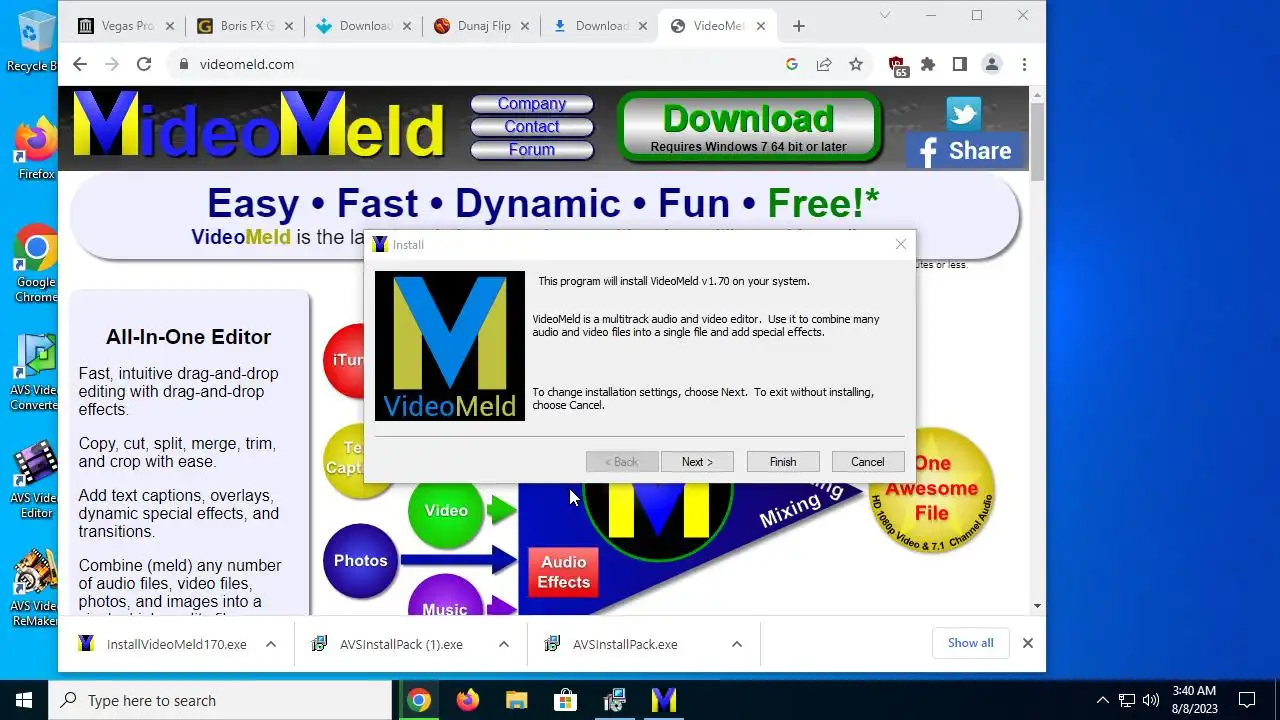Click Next in the VideoMeld installer
This screenshot has width=1280, height=720.
click(x=697, y=462)
